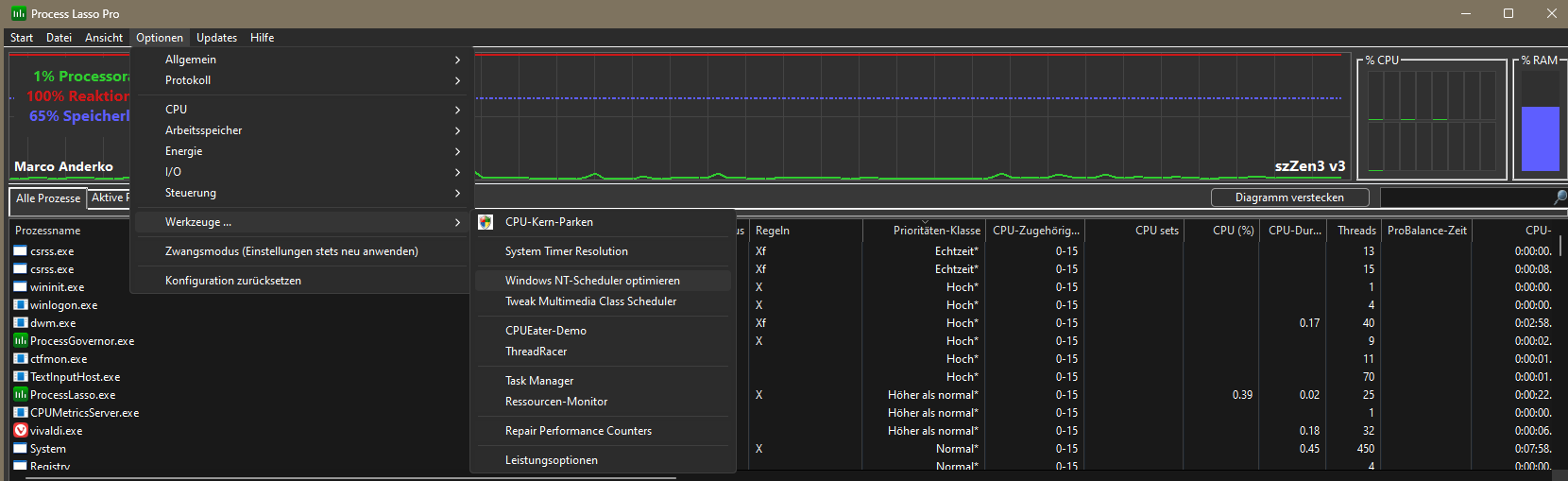Expand the Arbeitsspeicher submenu
1568x481 pixels.
(300, 130)
